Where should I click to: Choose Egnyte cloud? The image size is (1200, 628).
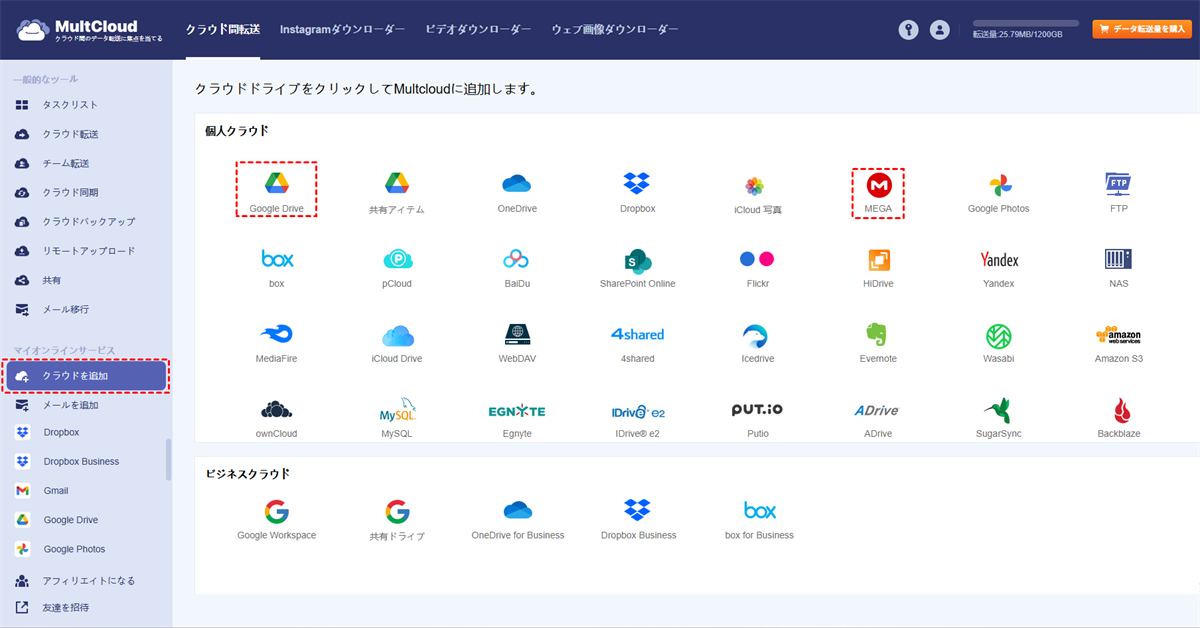517,411
